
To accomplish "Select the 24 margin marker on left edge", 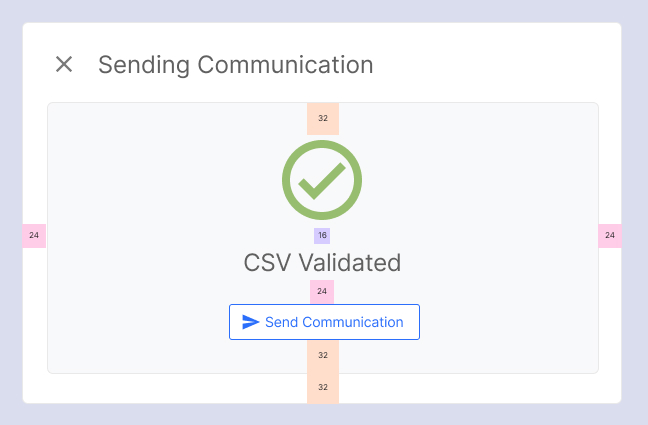I will click(34, 236).
